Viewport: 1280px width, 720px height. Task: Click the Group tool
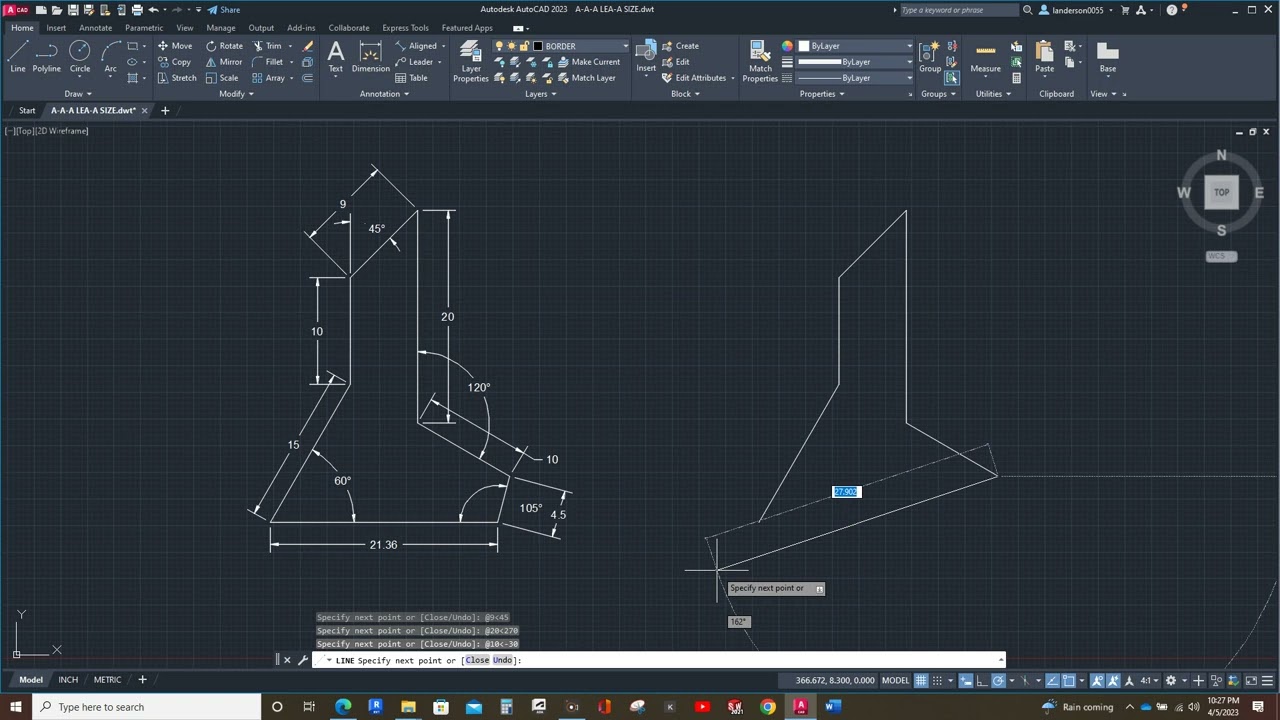click(x=930, y=56)
